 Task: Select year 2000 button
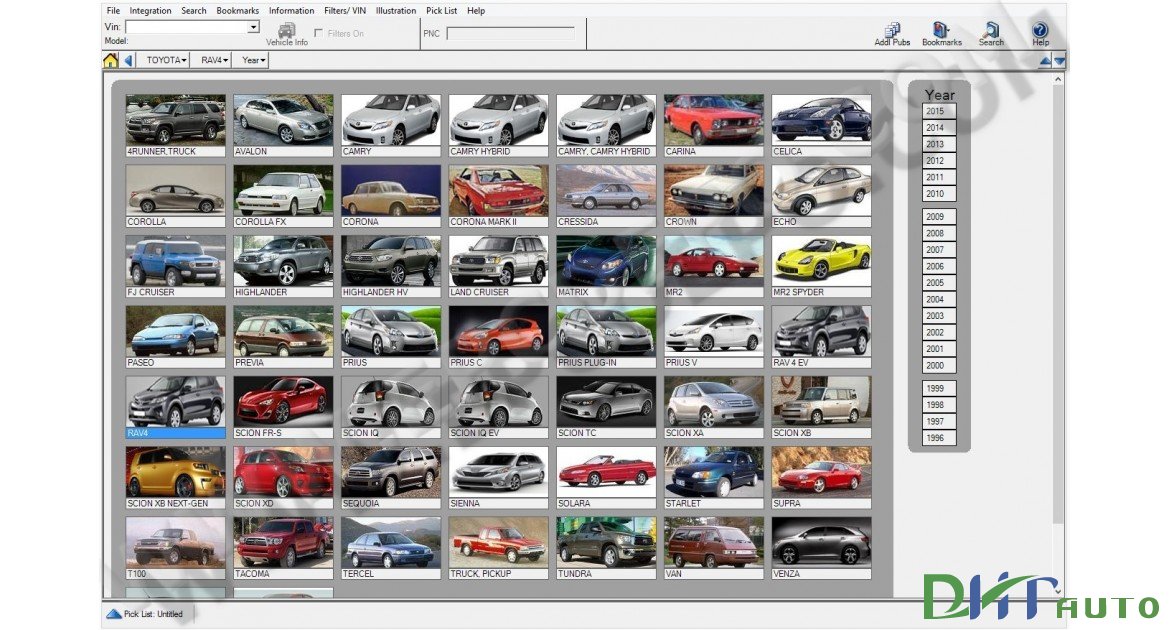939,366
